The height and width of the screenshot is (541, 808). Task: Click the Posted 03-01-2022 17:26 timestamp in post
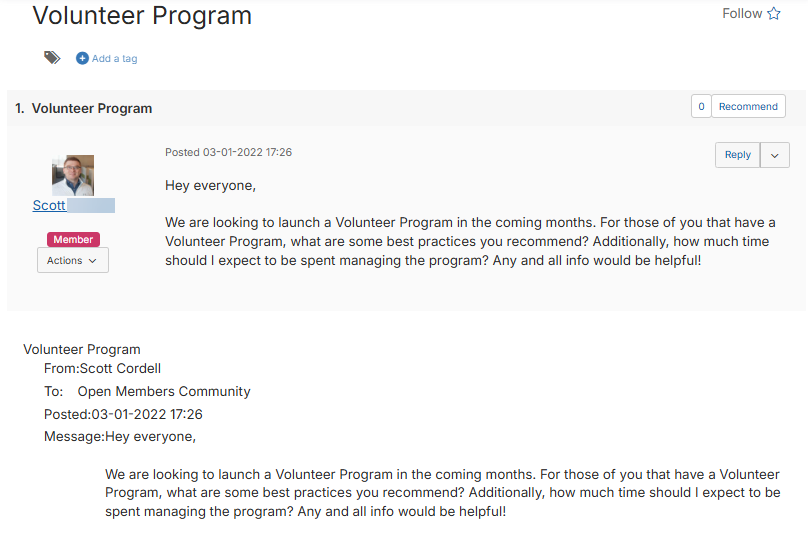228,152
